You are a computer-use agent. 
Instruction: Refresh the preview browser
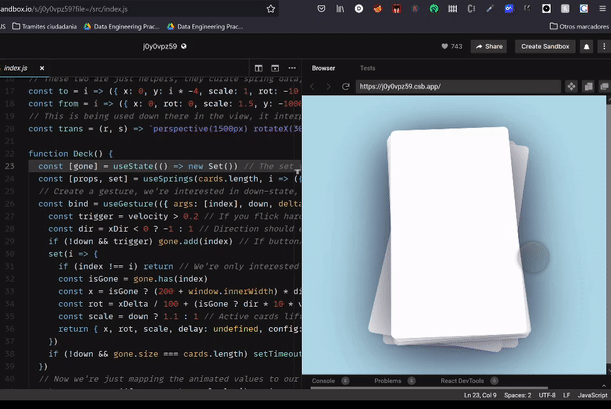[x=345, y=86]
